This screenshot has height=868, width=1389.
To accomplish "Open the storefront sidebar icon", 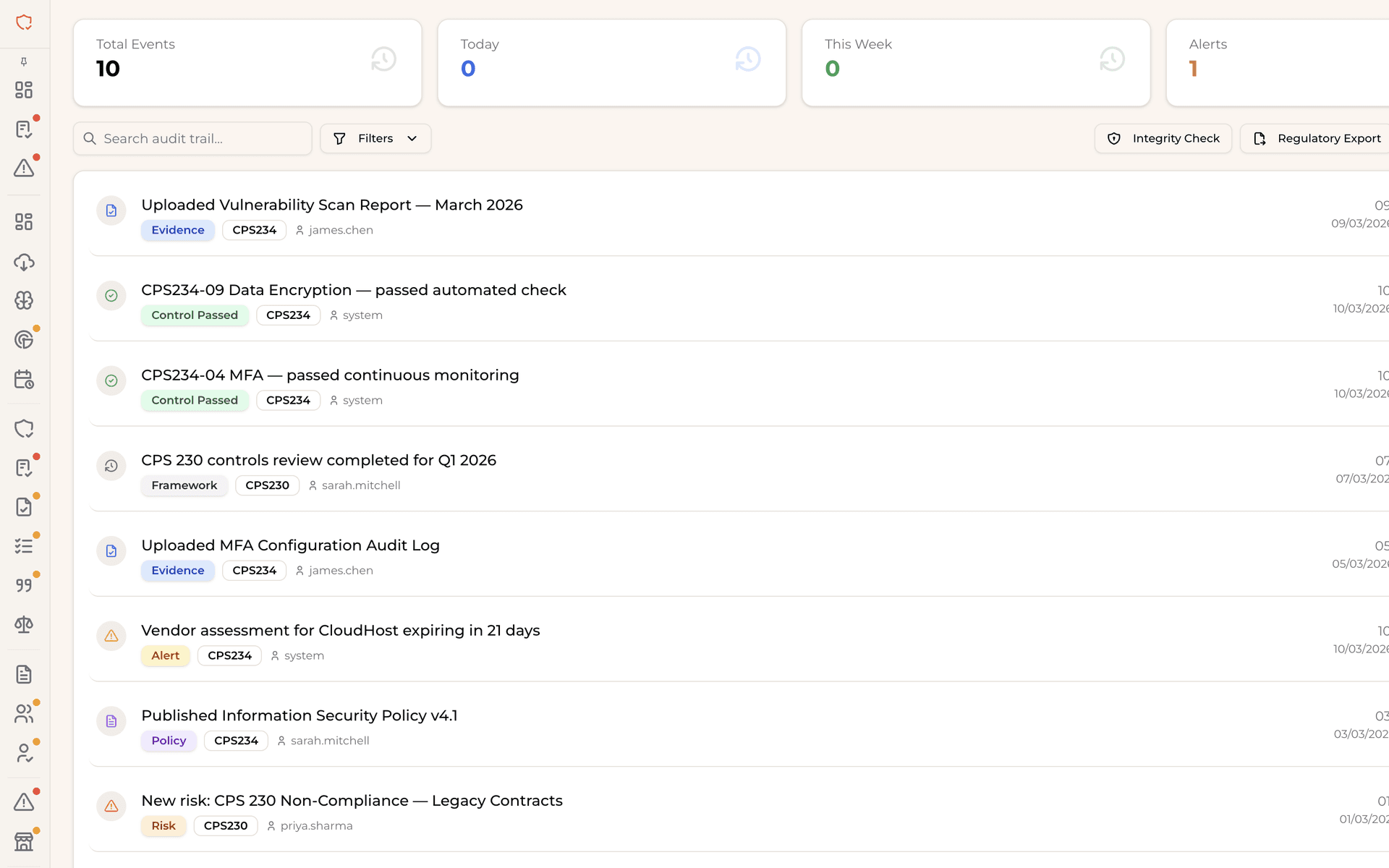I will click(x=24, y=841).
